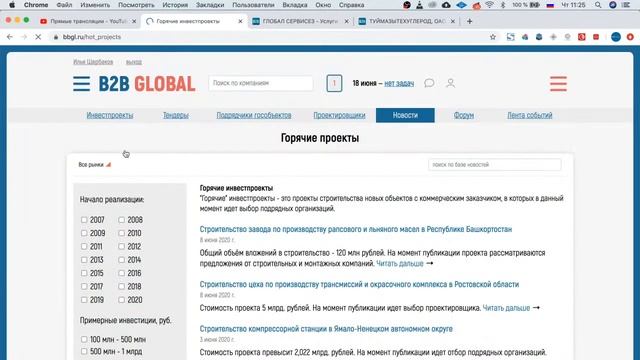640x360 pixels.
Task: Focus the Поиск по компаниям field
Action: click(261, 83)
